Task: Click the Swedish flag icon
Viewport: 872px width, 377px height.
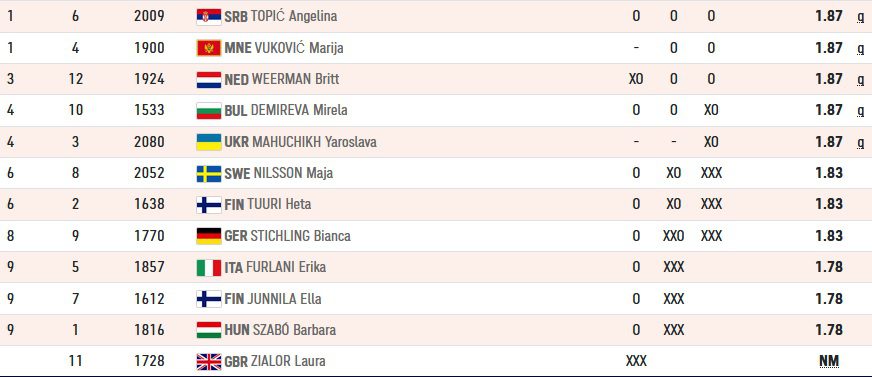Action: [209, 173]
